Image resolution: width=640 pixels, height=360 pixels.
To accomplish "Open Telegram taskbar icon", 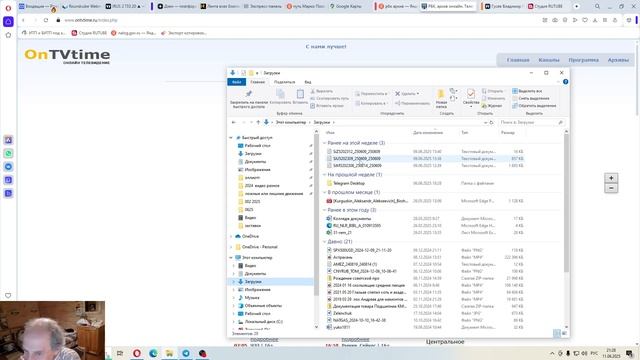I will click(186, 353).
